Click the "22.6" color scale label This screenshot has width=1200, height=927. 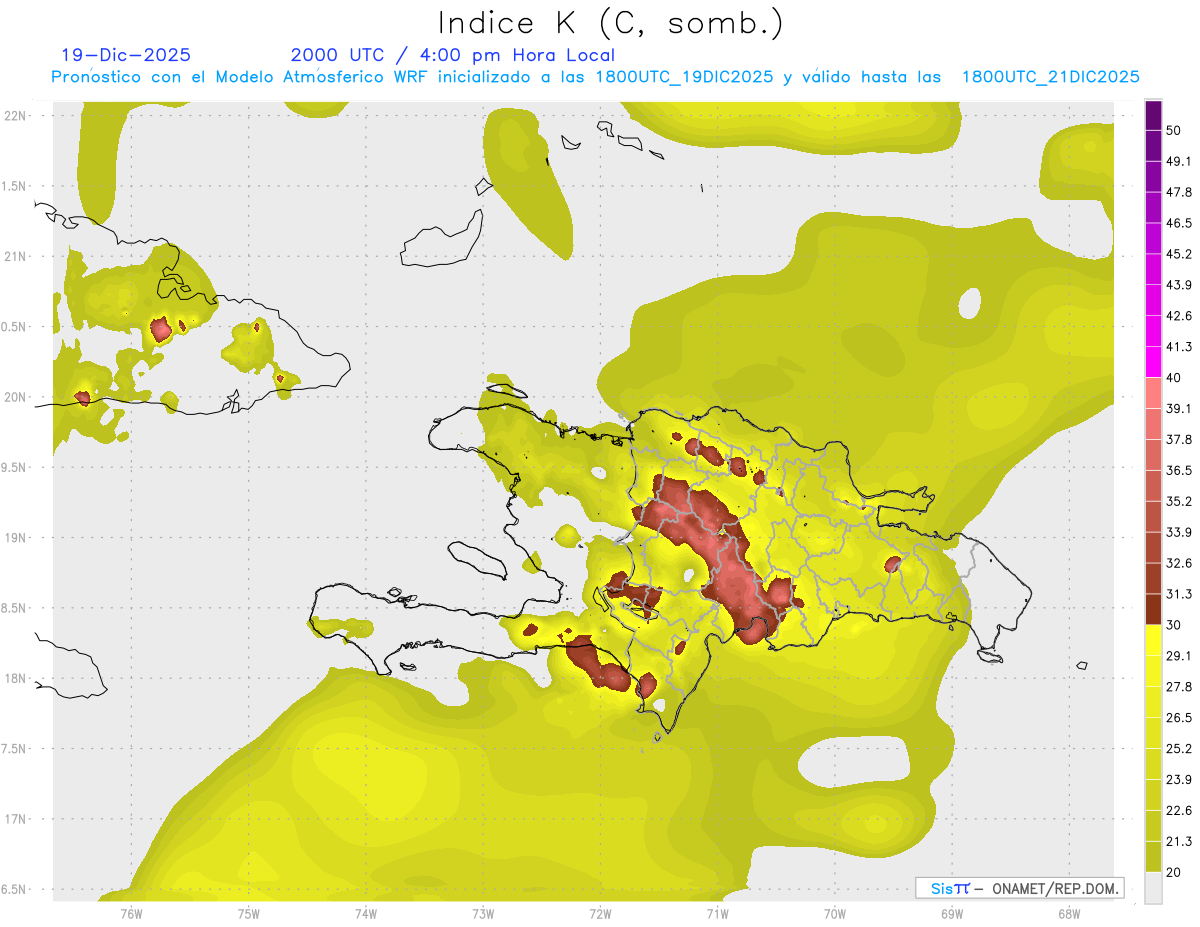pyautogui.click(x=1178, y=811)
